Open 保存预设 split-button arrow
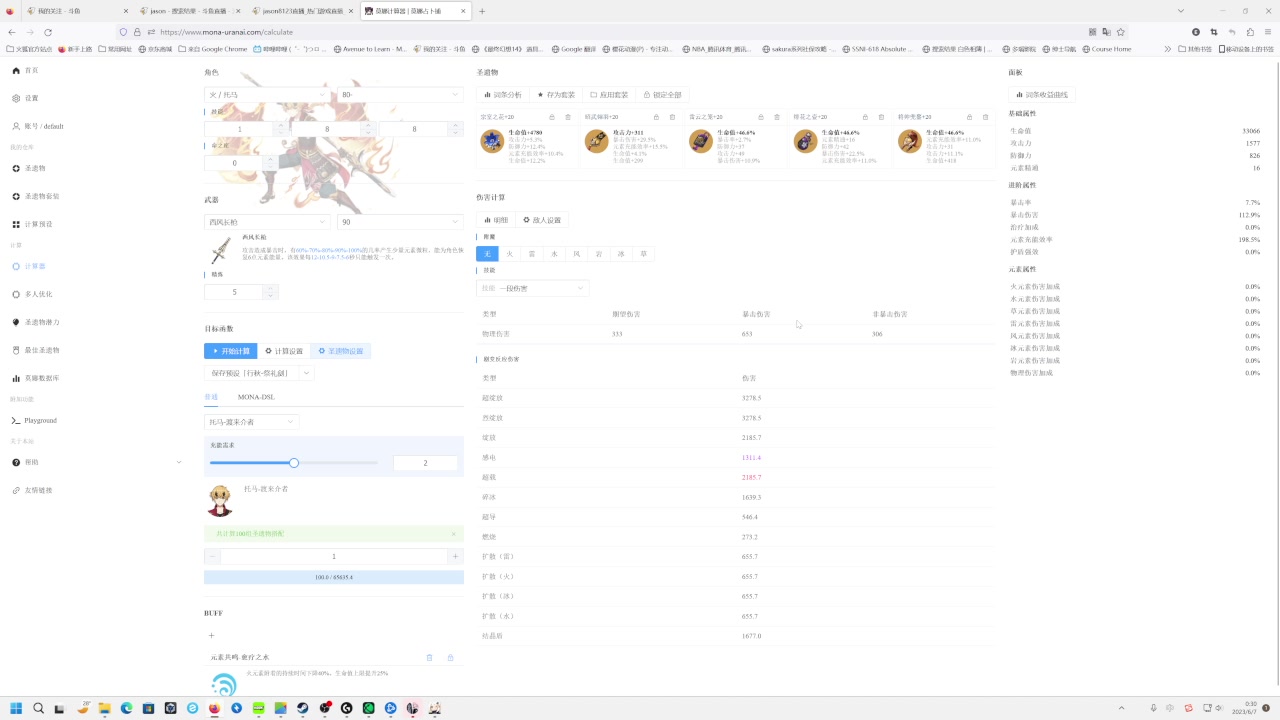 pos(306,373)
